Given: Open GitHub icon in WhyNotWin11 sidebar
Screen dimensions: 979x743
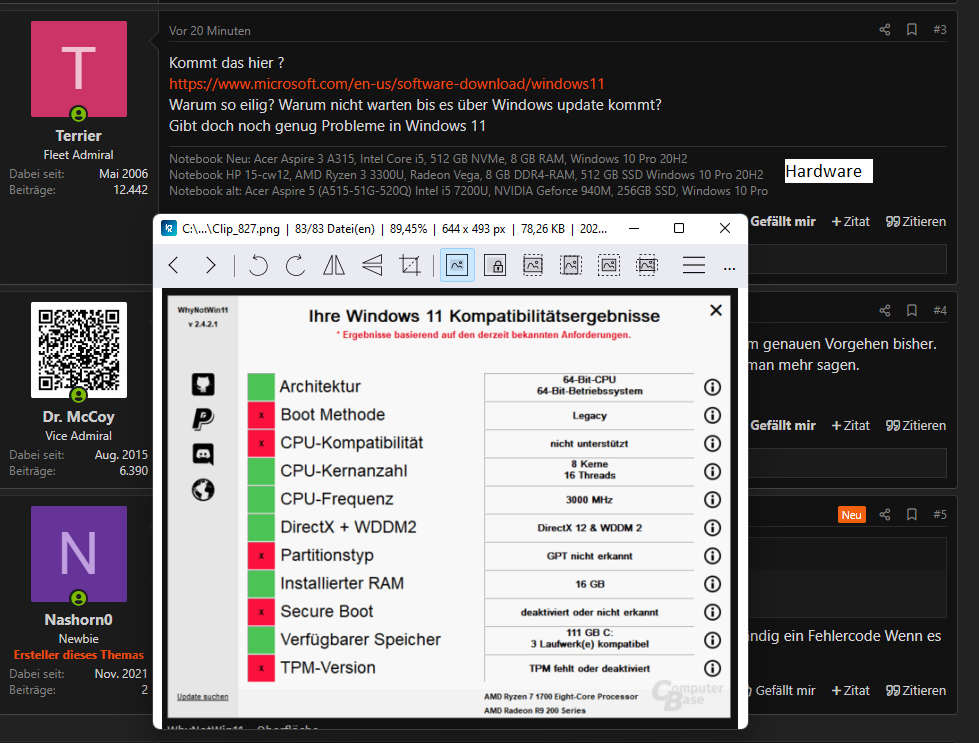Looking at the screenshot, I should 203,384.
